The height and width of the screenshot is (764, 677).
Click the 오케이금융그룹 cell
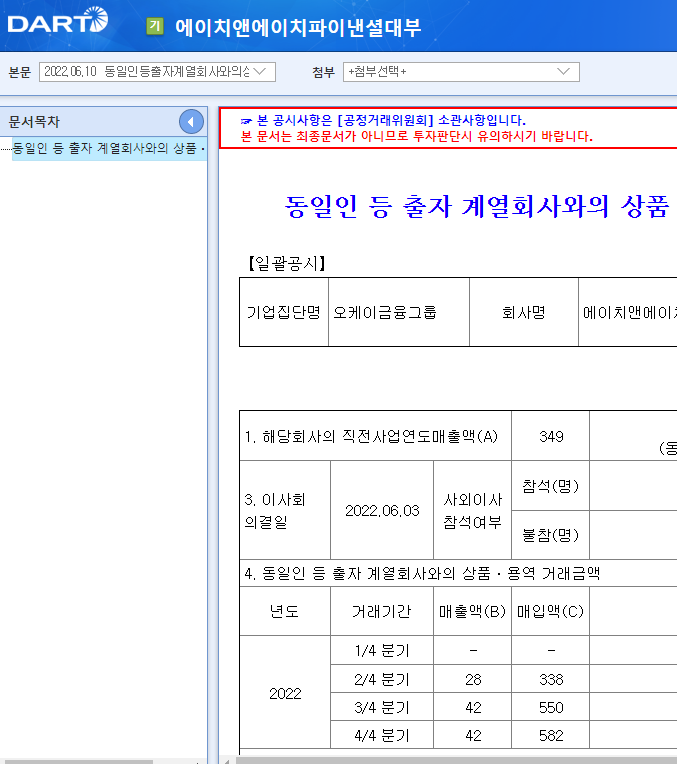(x=399, y=312)
